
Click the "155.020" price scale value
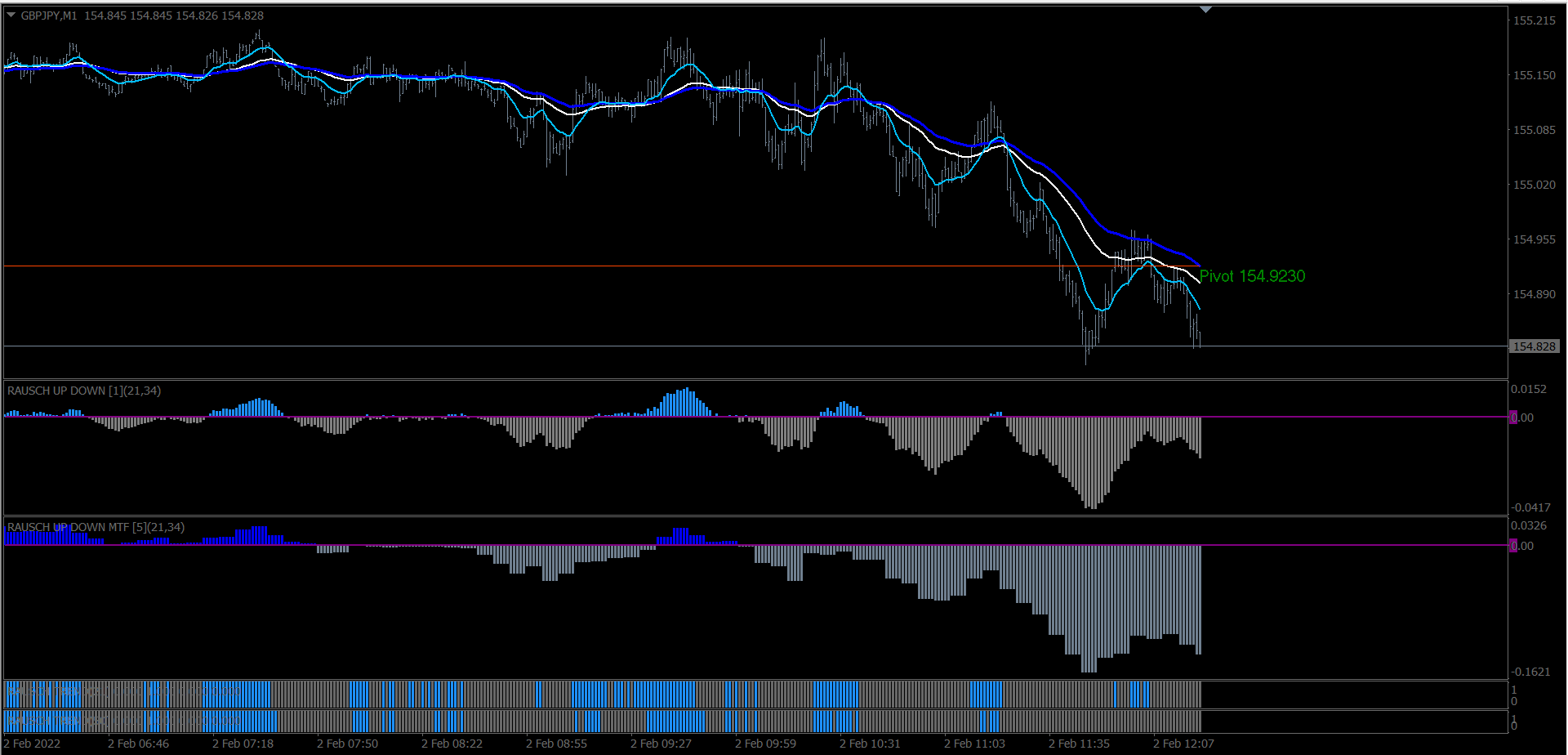(x=1535, y=185)
